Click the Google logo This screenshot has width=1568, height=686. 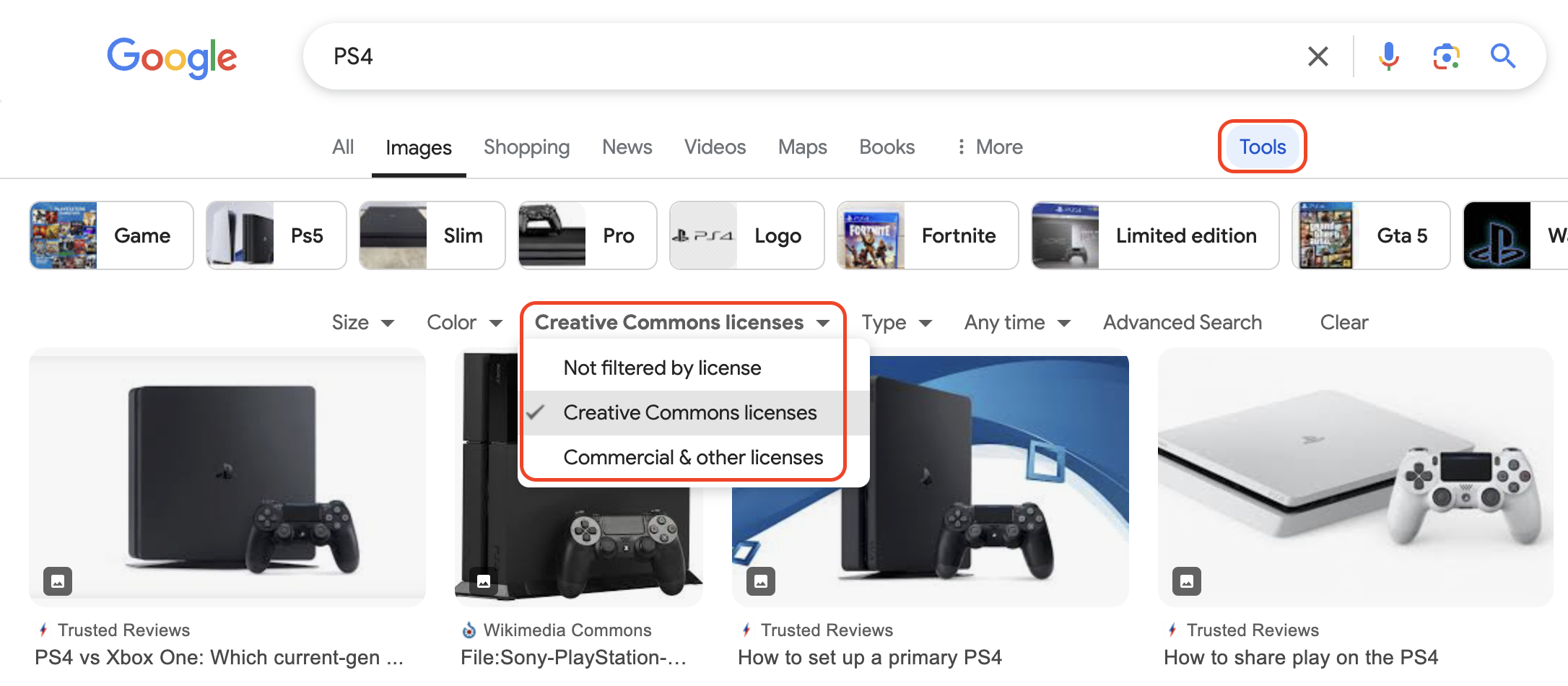(x=172, y=57)
